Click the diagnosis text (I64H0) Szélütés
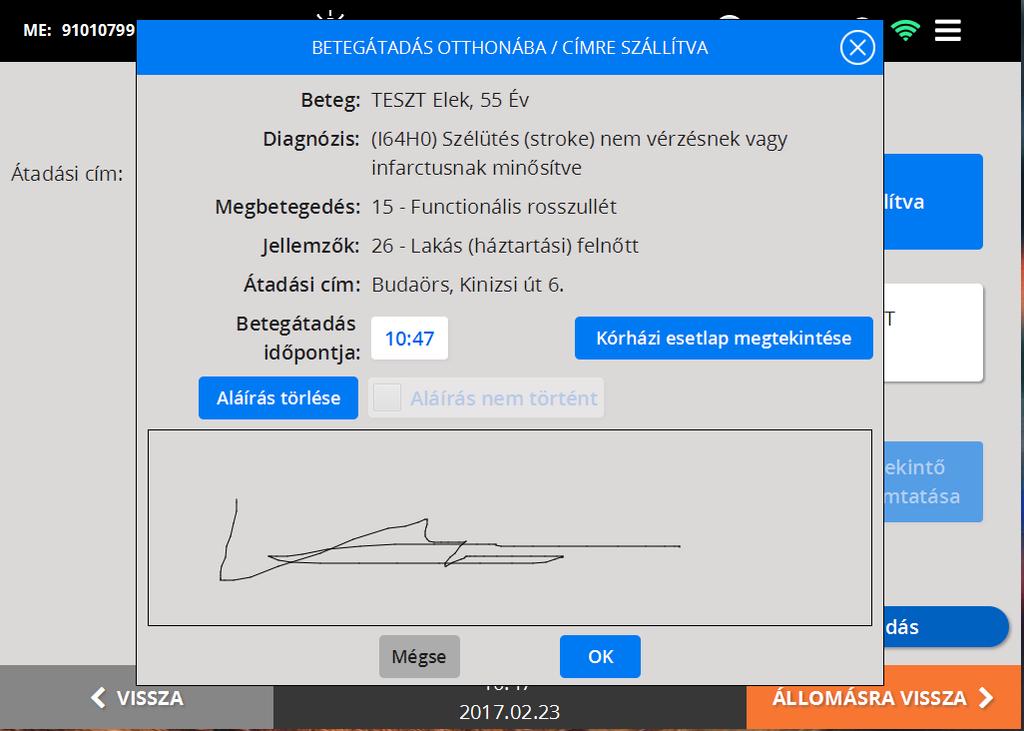Viewport: 1024px width, 731px height. pos(579,153)
